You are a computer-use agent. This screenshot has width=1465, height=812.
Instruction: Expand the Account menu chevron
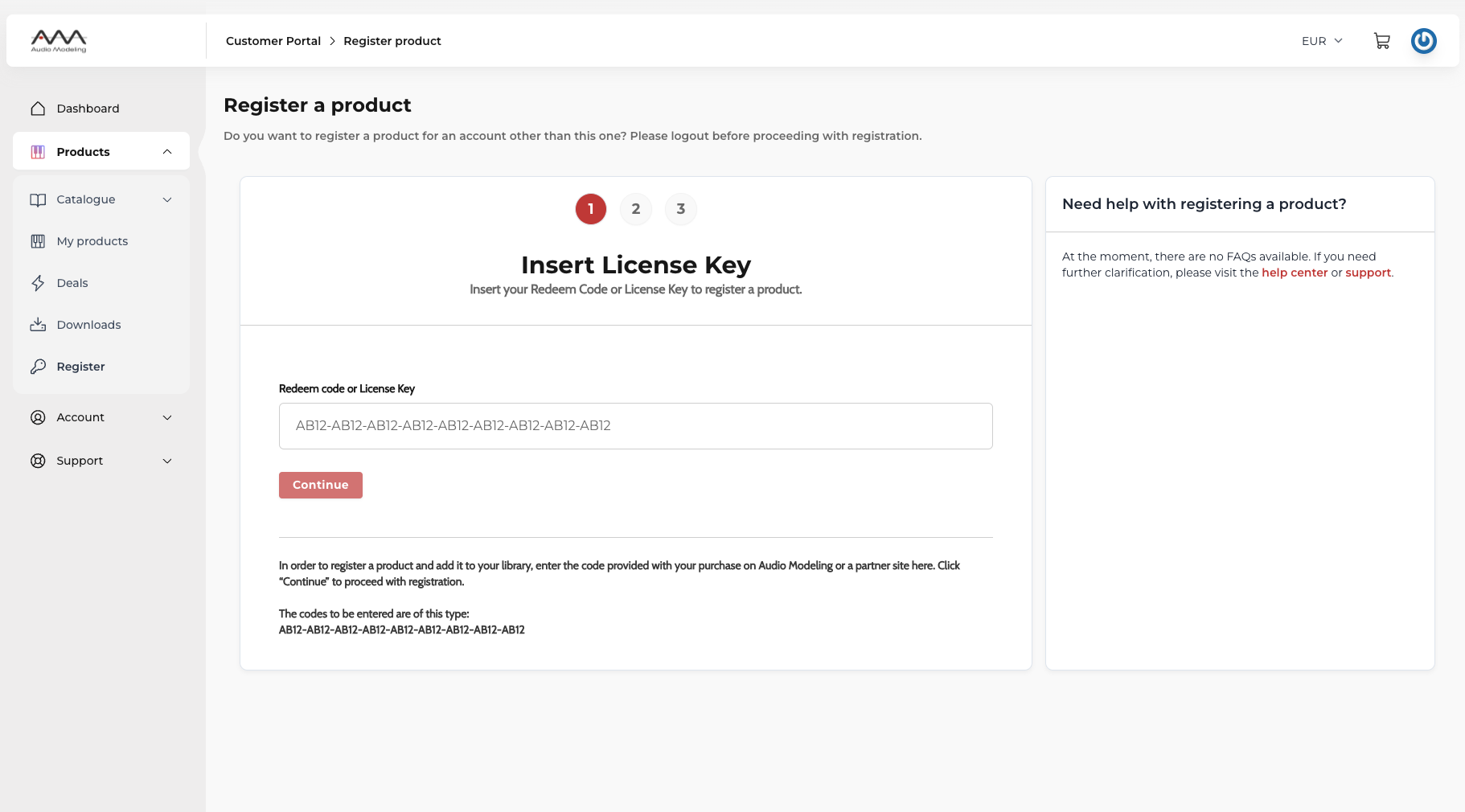[x=167, y=417]
